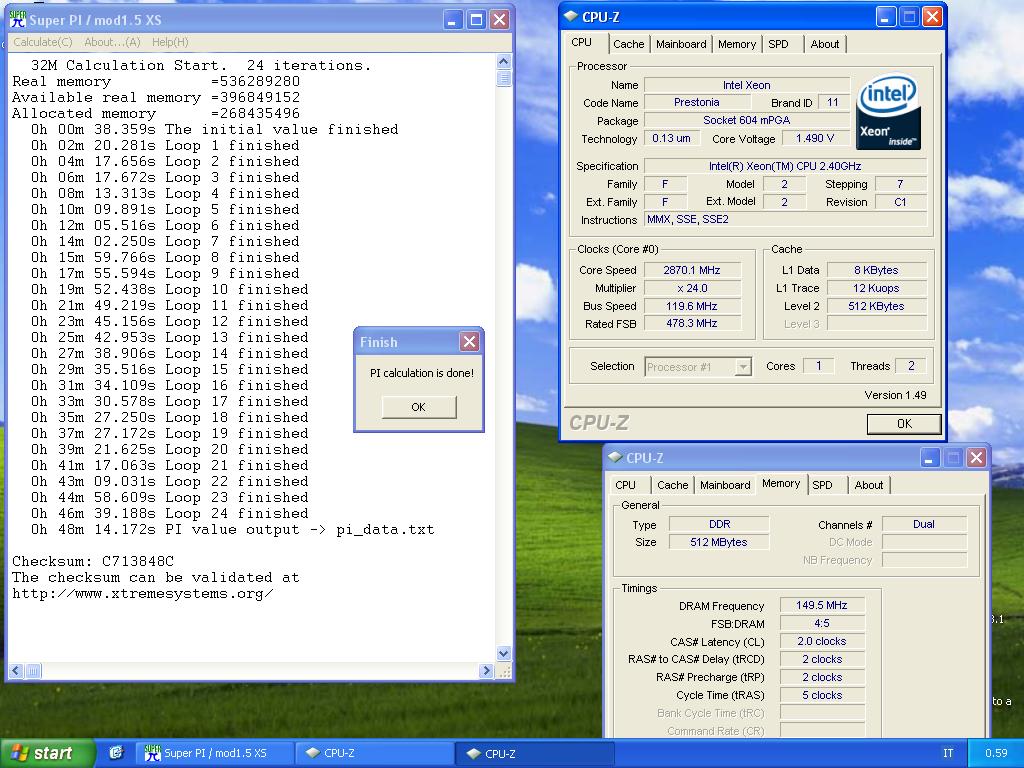Minimize the top CPU-Z window
Image resolution: width=1024 pixels, height=768 pixels.
pyautogui.click(x=885, y=17)
